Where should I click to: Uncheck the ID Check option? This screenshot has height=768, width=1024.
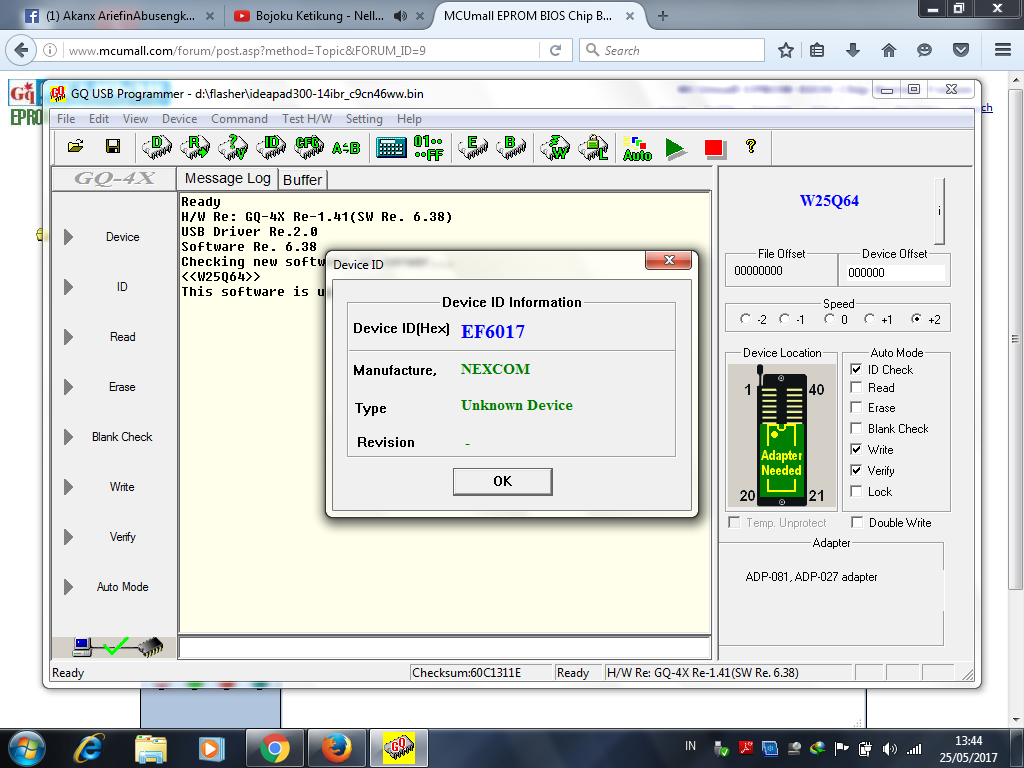coord(856,369)
